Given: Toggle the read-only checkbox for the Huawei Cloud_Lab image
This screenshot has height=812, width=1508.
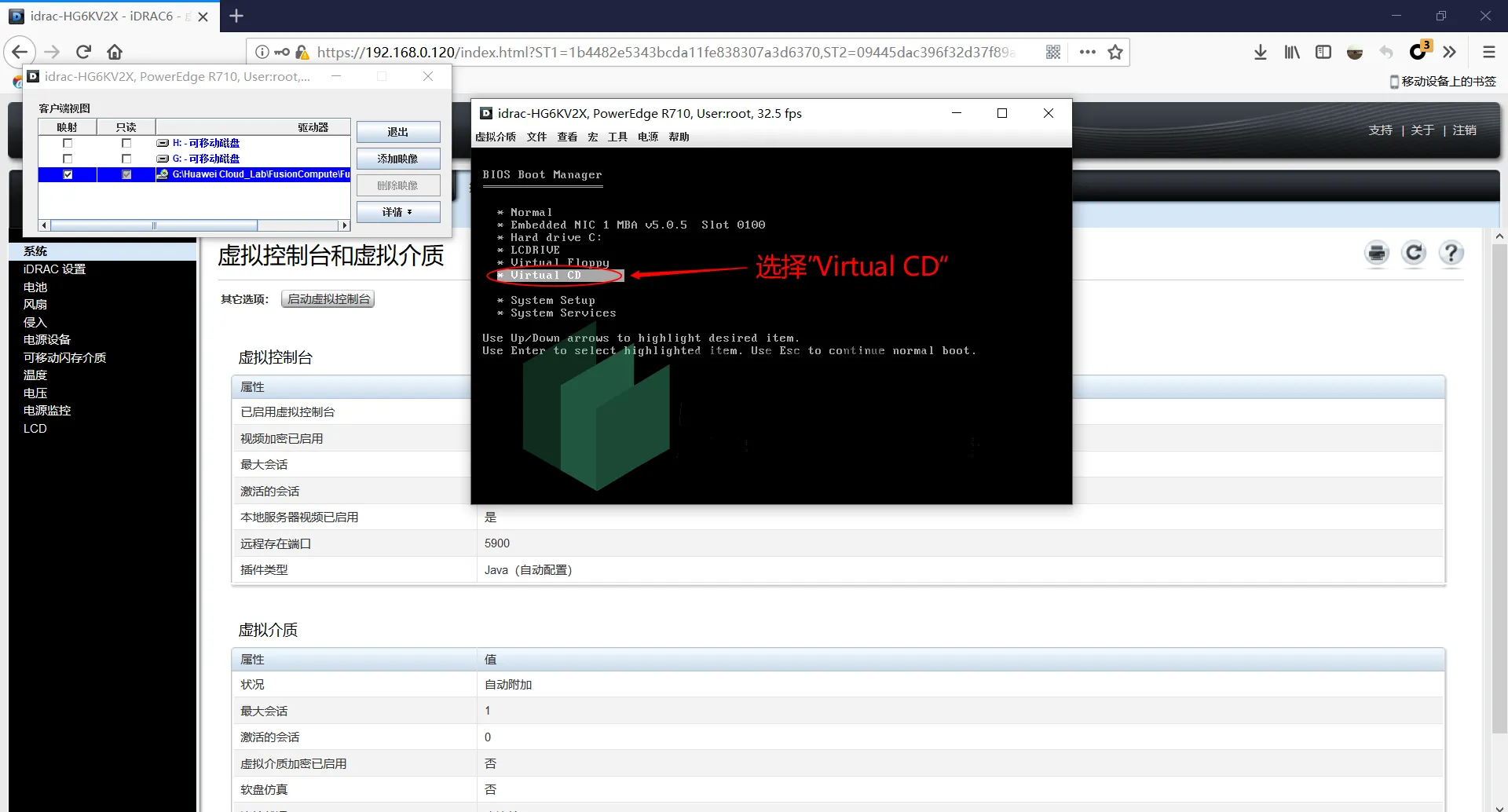Looking at the screenshot, I should 126,174.
